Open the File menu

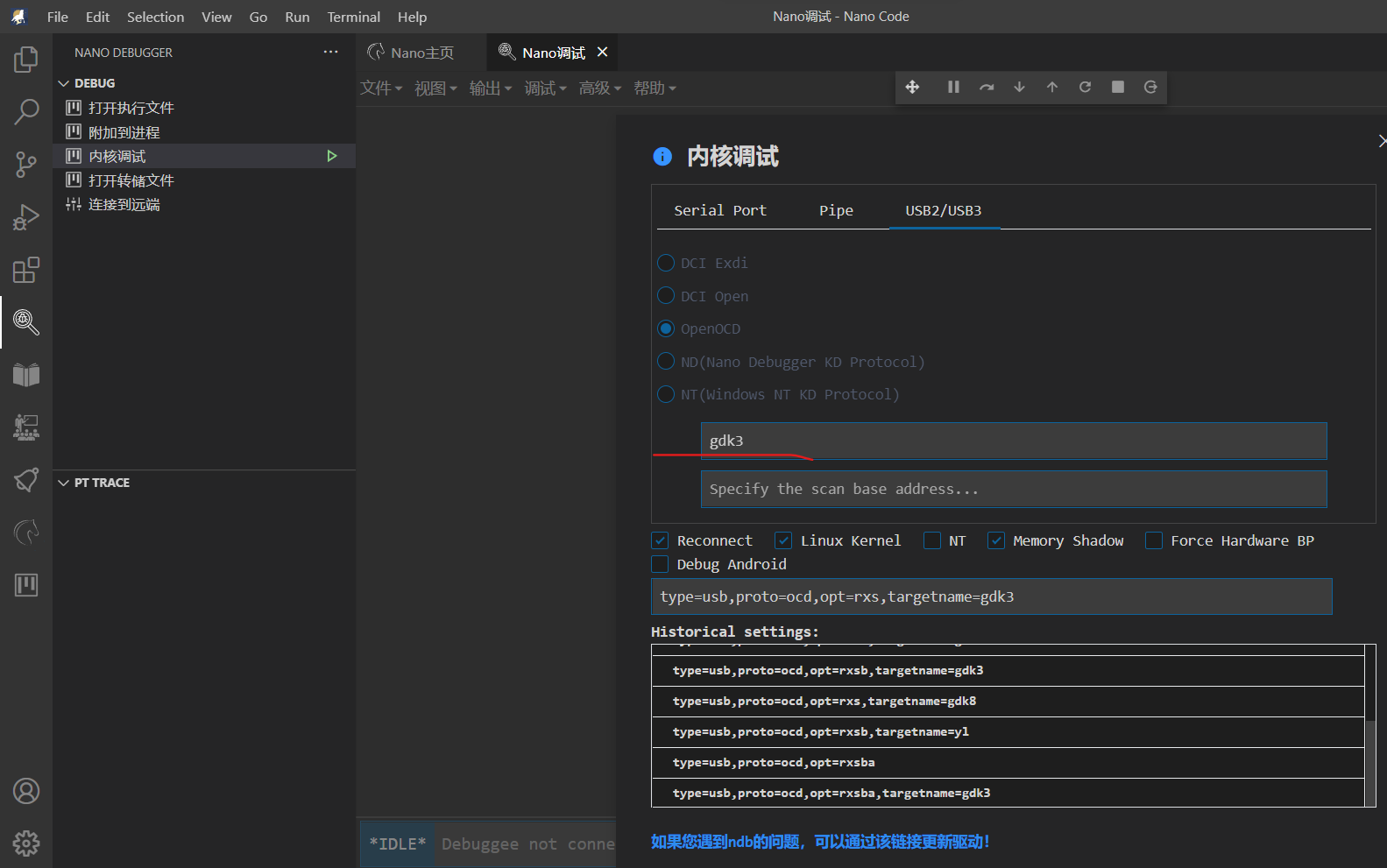pyautogui.click(x=58, y=17)
